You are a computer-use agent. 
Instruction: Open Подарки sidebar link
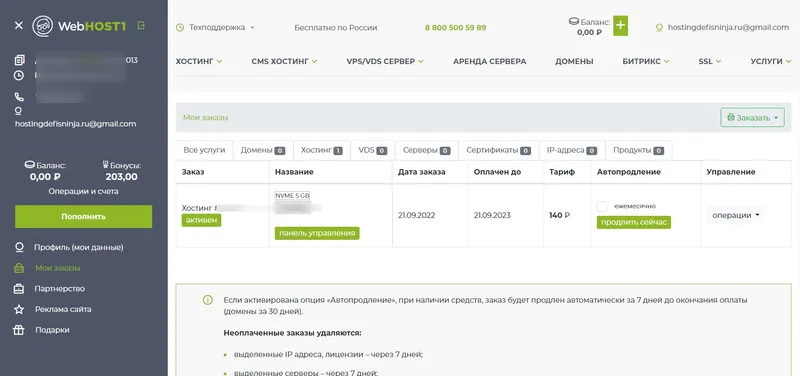[x=52, y=330]
